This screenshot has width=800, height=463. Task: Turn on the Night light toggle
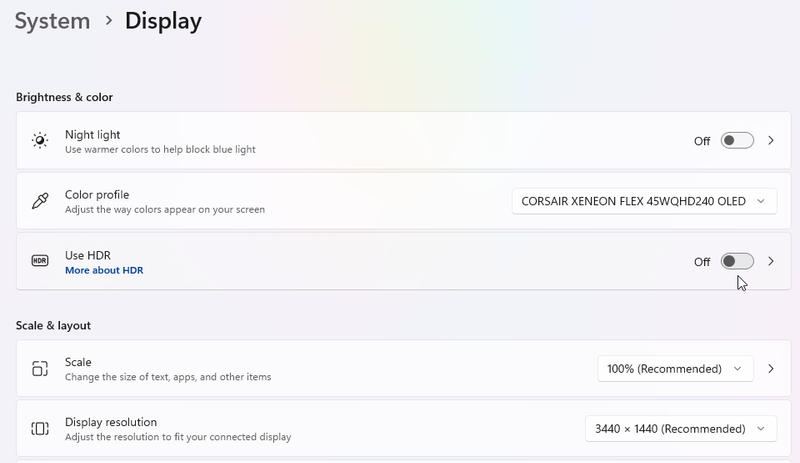737,141
